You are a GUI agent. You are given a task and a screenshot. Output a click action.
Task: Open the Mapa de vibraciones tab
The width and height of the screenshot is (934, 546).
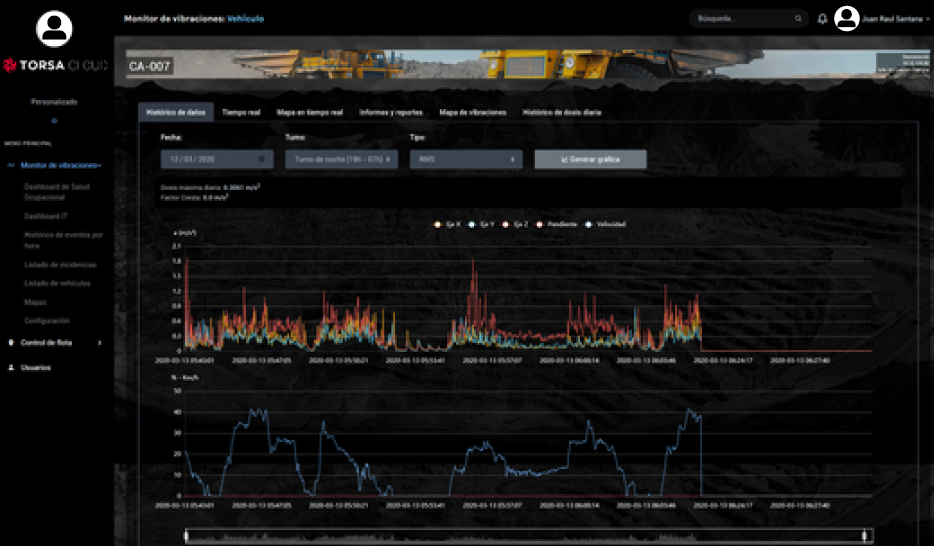(x=473, y=113)
